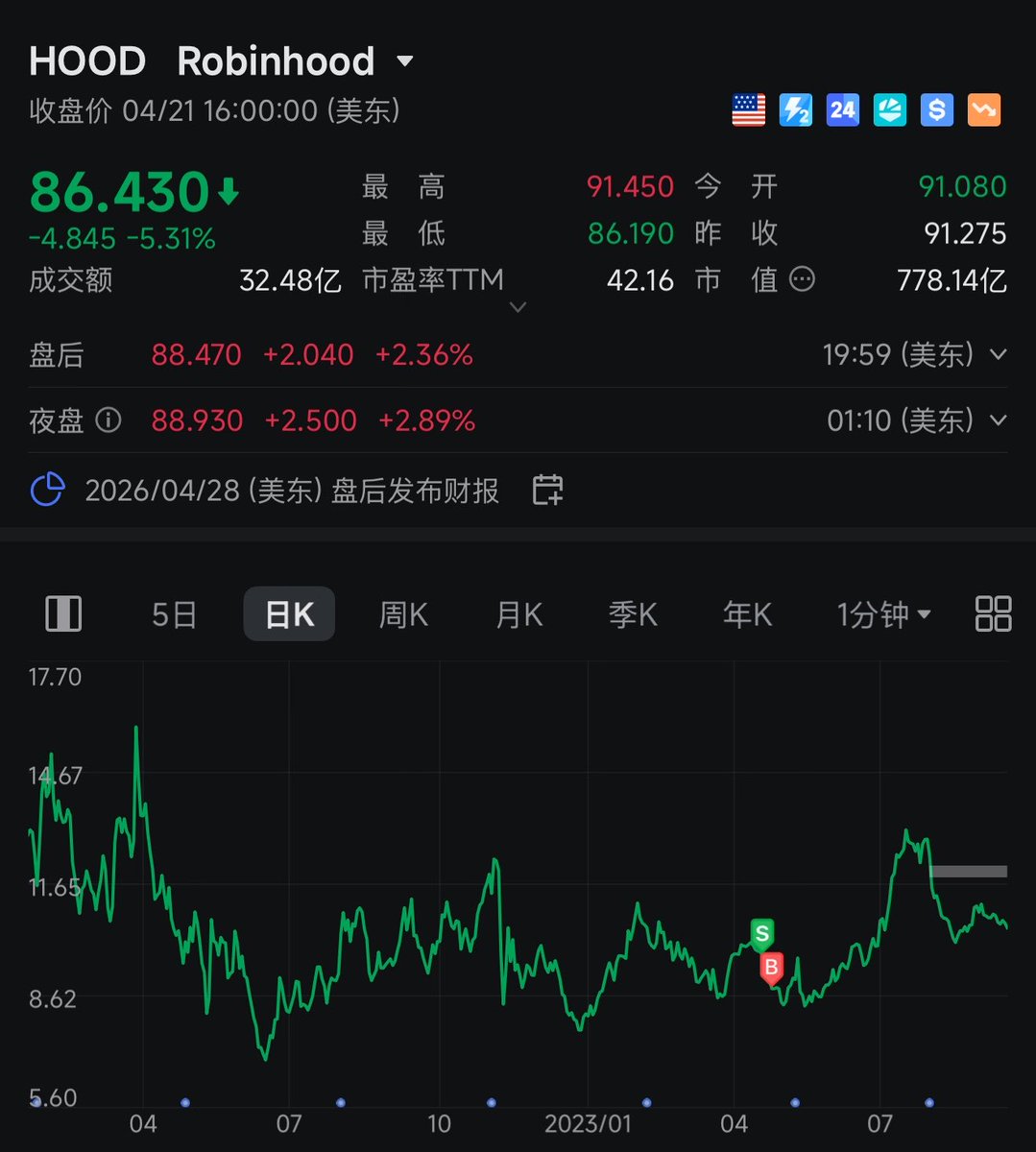Screen dimensions: 1036x1152
Task: Expand the 盘后 after-hours row chevron
Action: tap(998, 355)
